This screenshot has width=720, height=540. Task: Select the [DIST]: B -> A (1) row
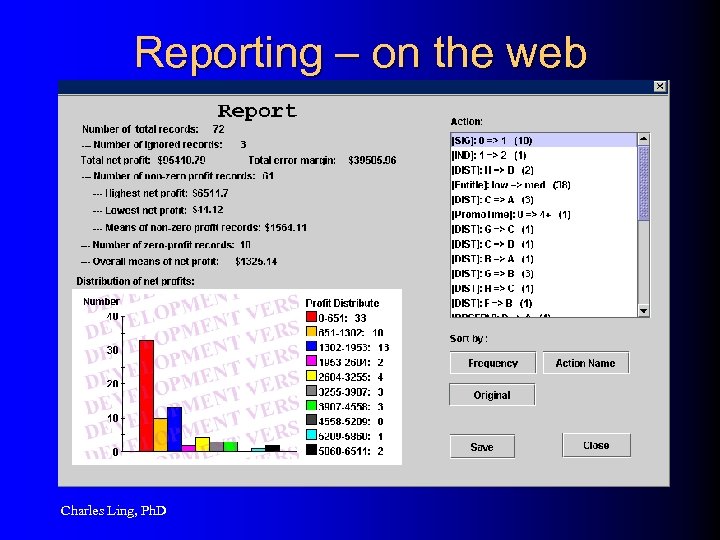pyautogui.click(x=544, y=259)
